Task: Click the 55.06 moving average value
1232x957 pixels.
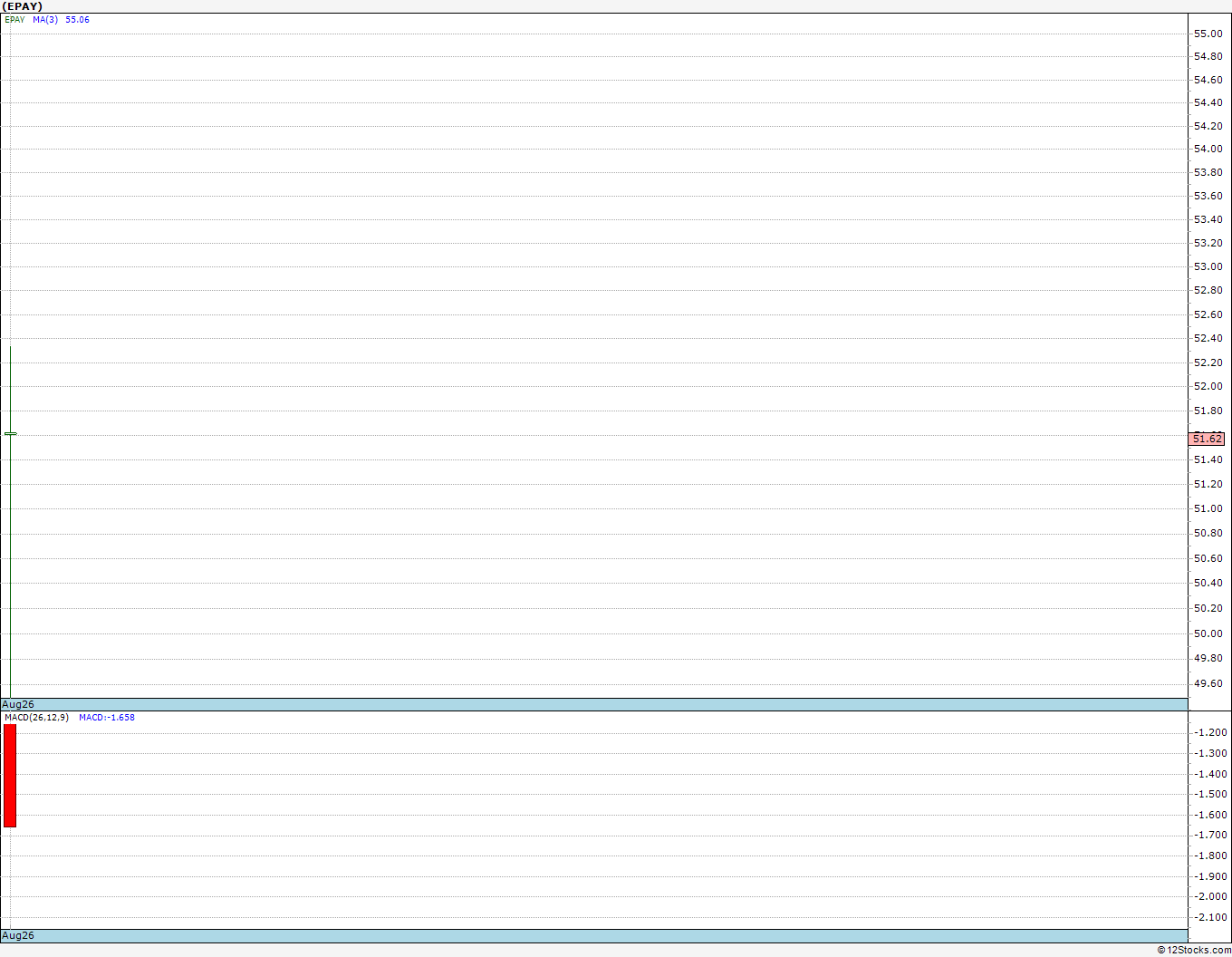Action: 77,20
